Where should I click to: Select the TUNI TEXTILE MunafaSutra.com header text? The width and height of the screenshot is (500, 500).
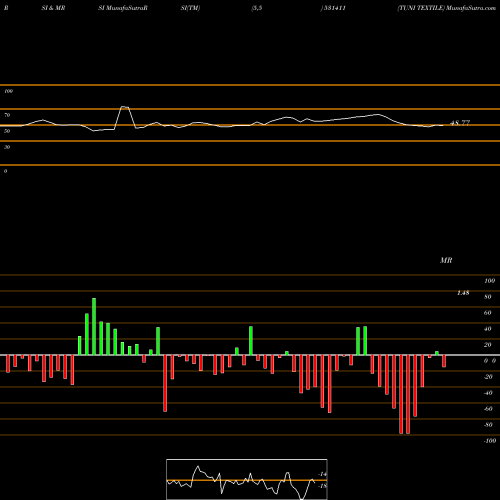pos(446,8)
